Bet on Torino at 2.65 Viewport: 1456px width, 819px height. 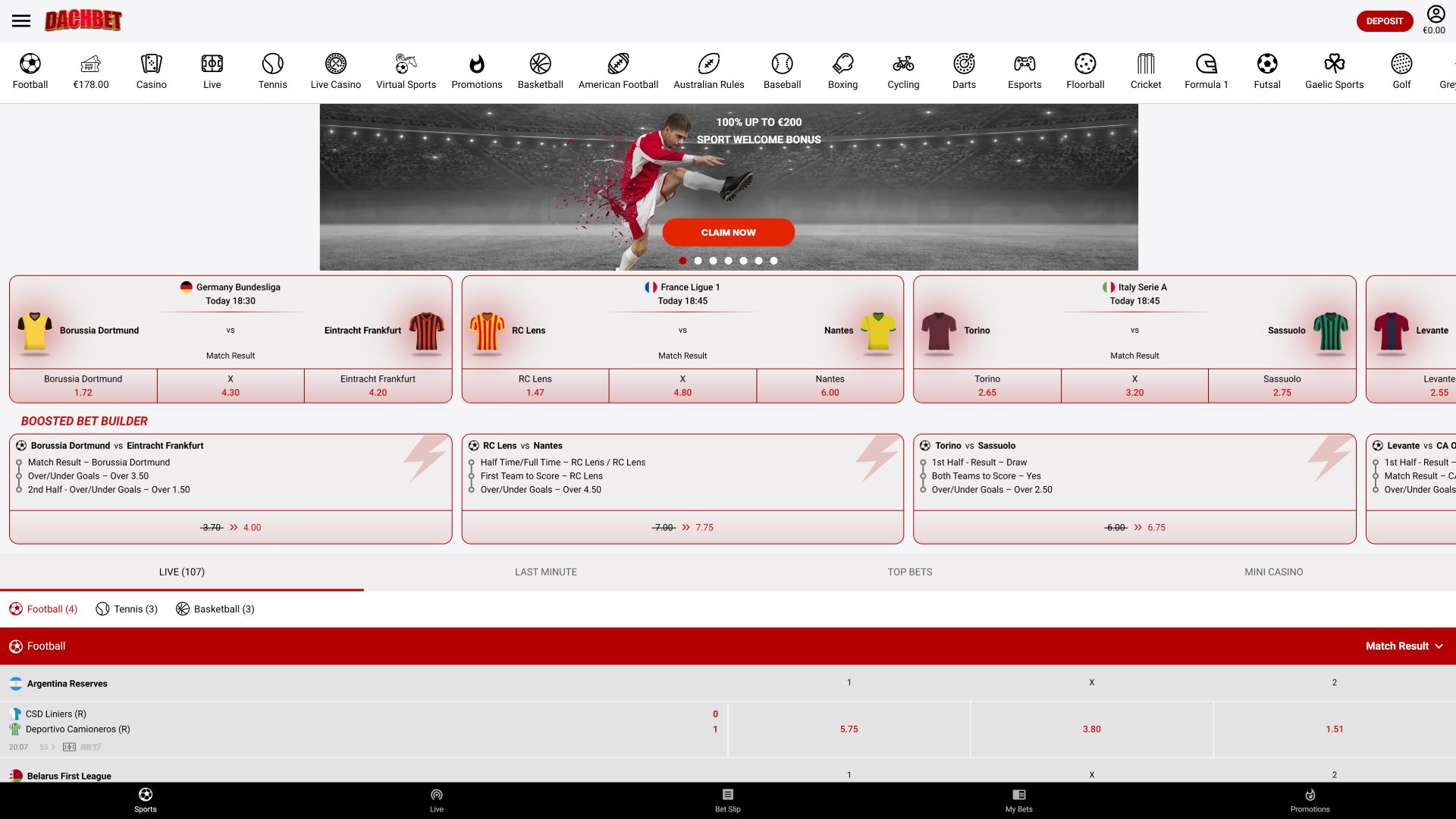tap(987, 386)
